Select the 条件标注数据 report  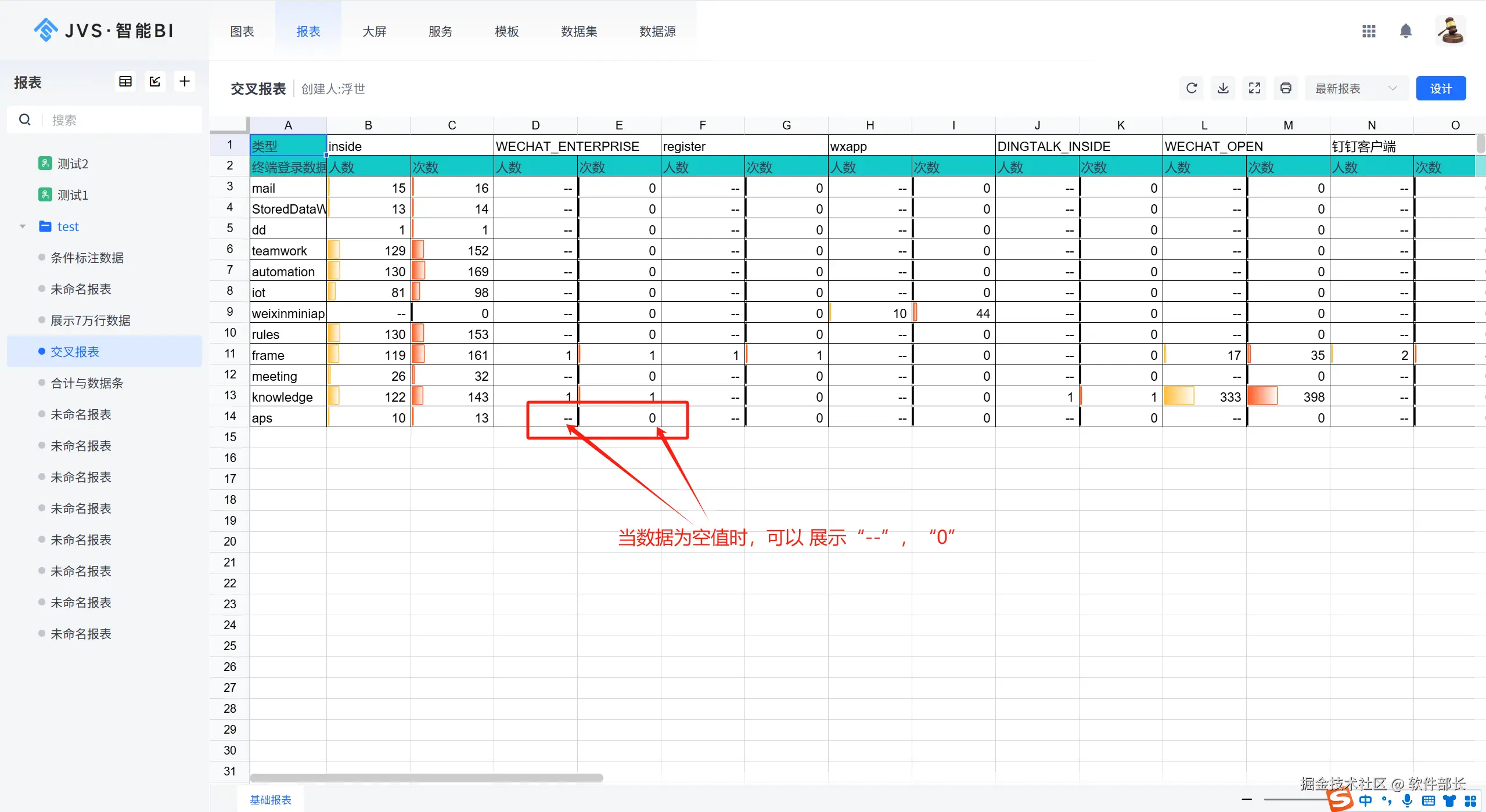[x=87, y=258]
